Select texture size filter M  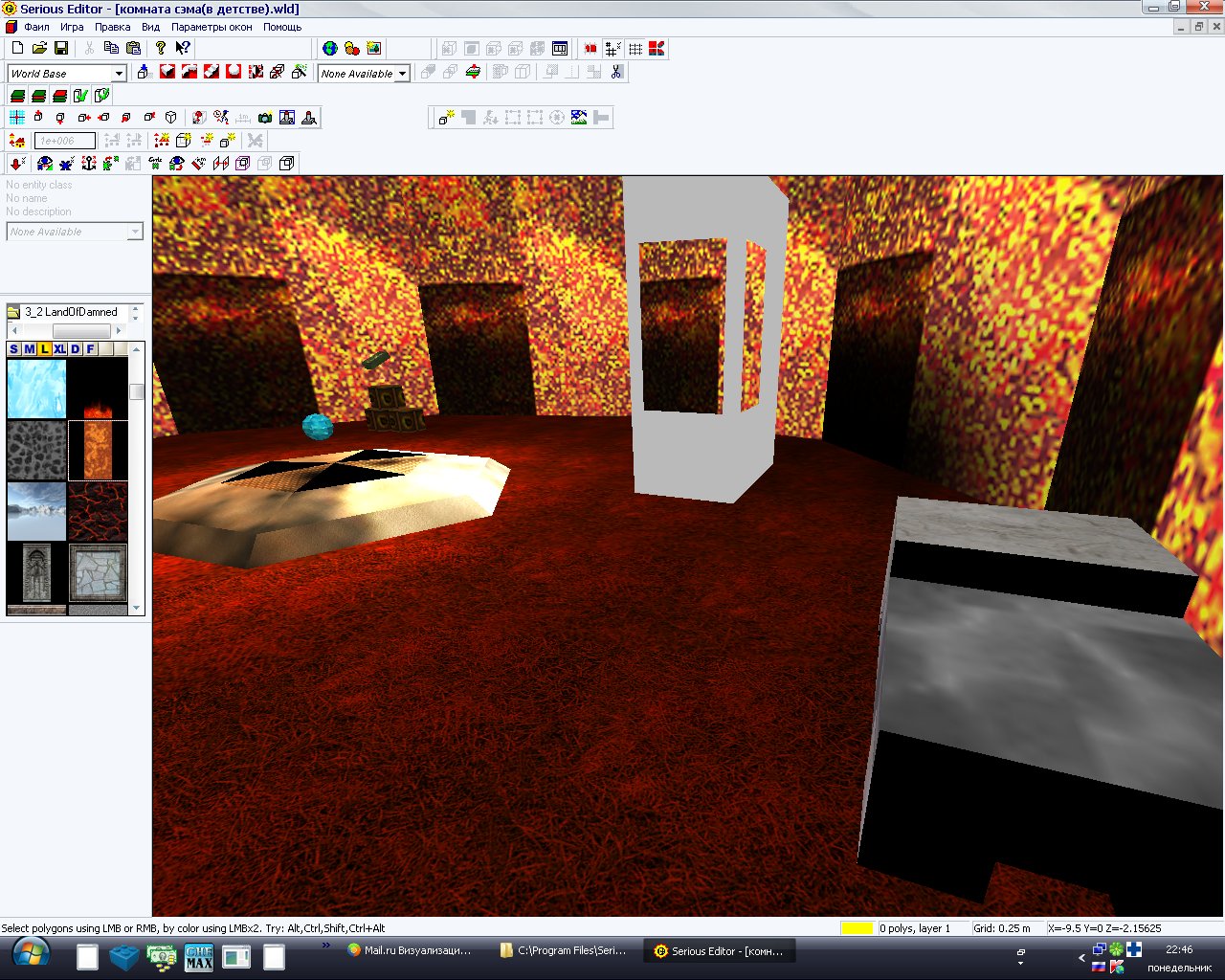(x=29, y=349)
